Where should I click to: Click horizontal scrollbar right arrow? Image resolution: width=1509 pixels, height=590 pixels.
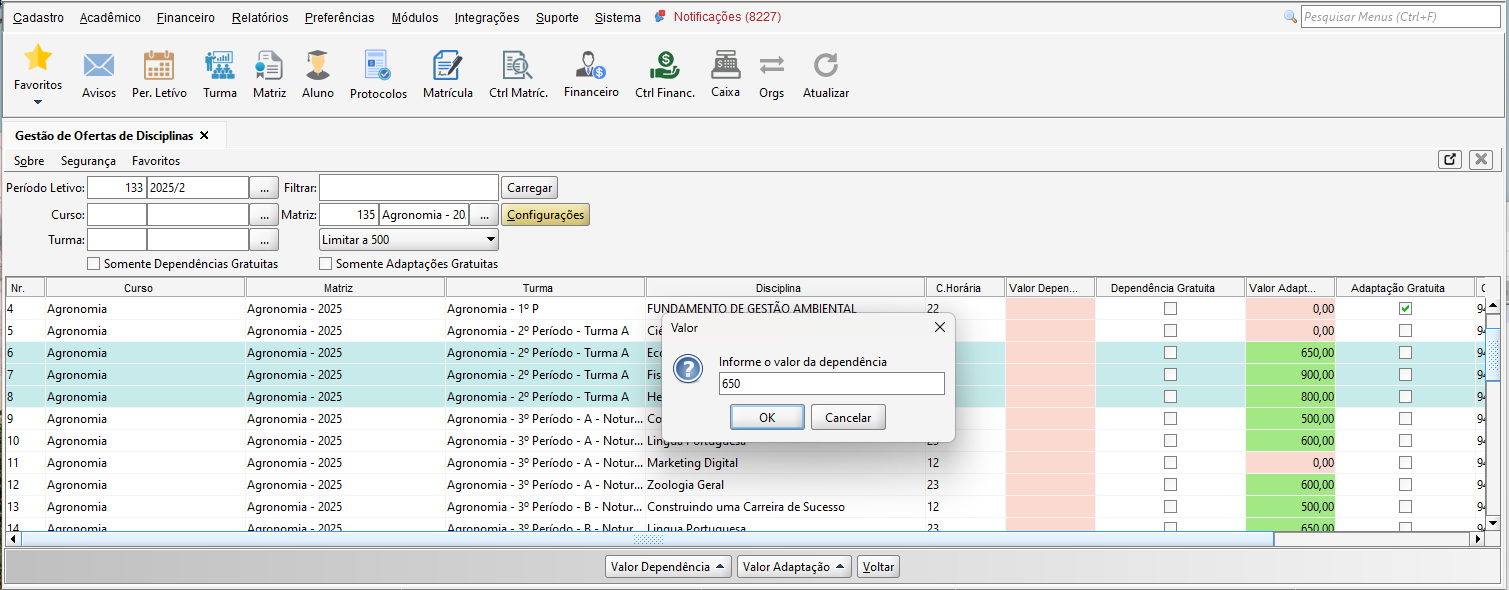(x=1478, y=539)
